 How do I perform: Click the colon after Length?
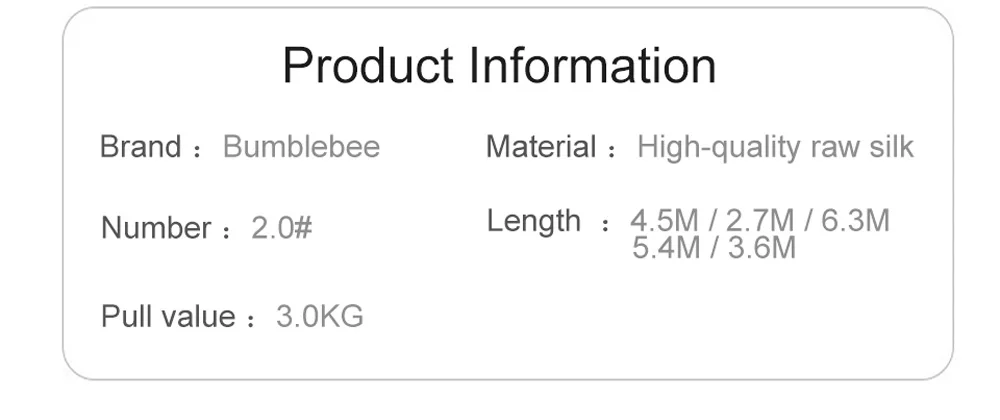[606, 225]
